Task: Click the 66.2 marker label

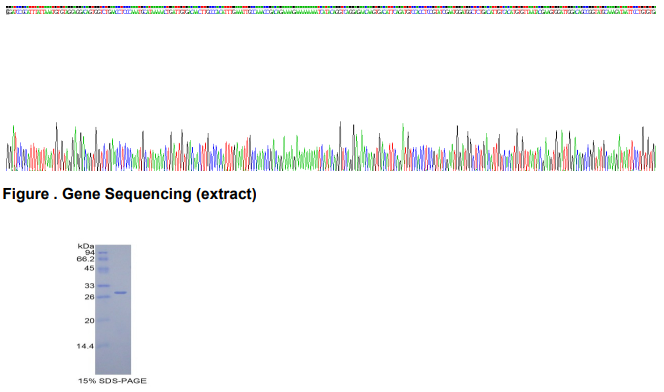Action: pos(86,259)
